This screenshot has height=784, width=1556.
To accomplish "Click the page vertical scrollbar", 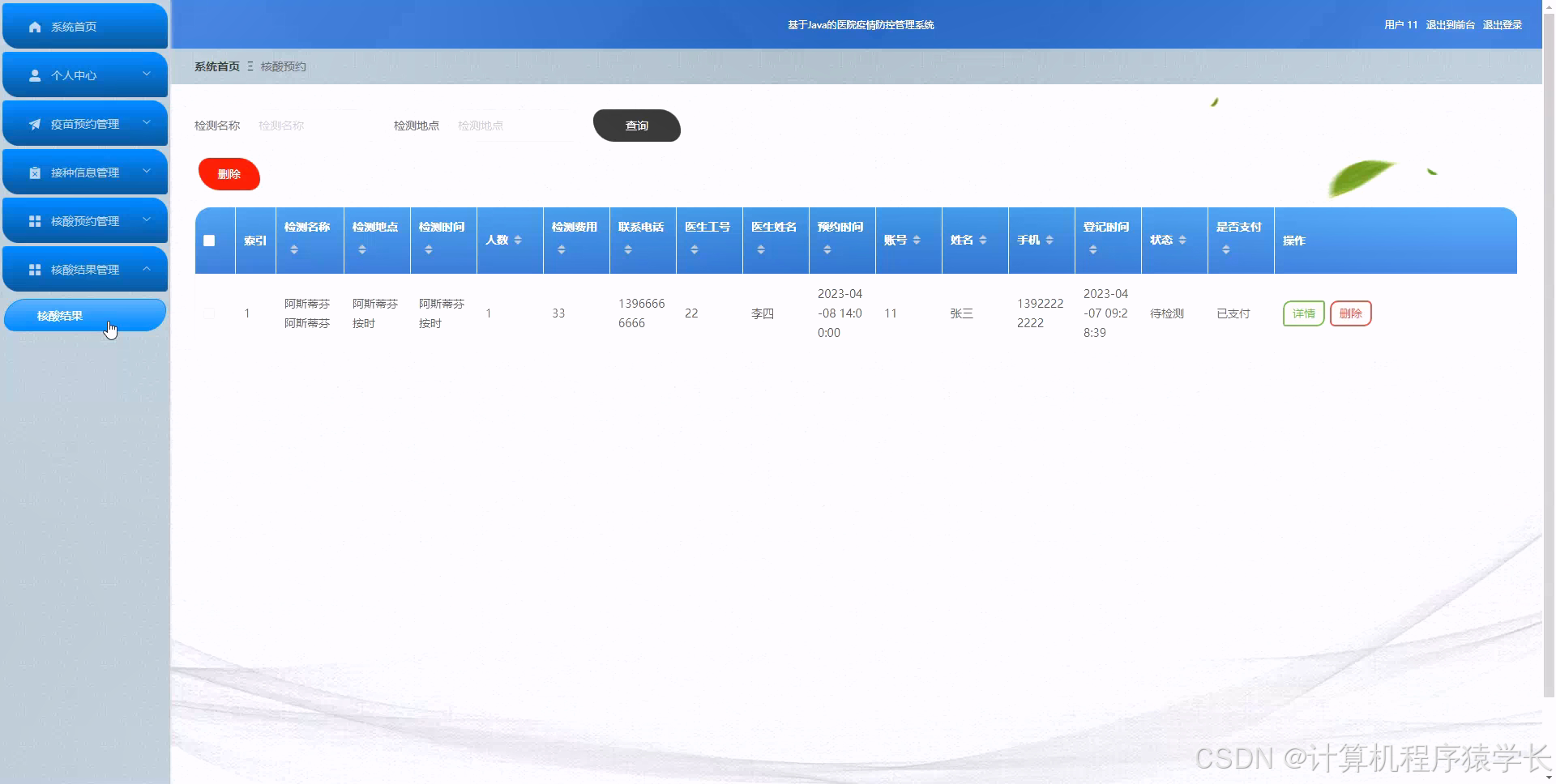I will 1549,356.
